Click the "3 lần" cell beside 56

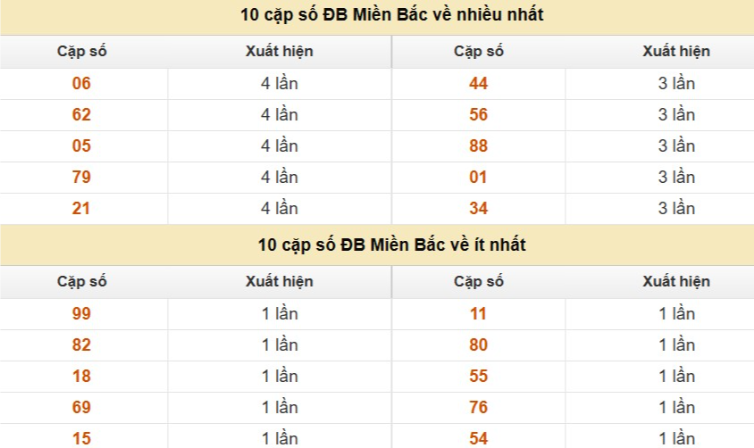tap(676, 115)
